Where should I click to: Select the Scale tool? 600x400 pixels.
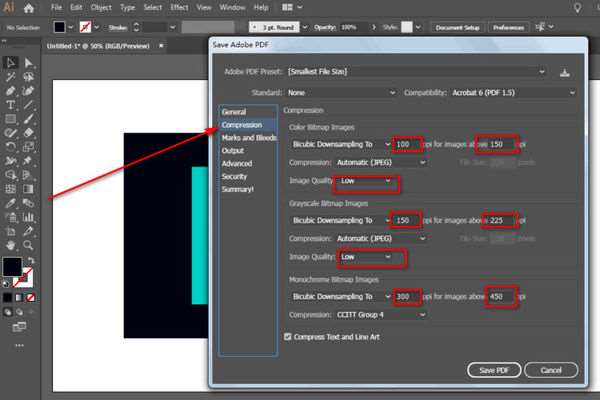coord(28,147)
